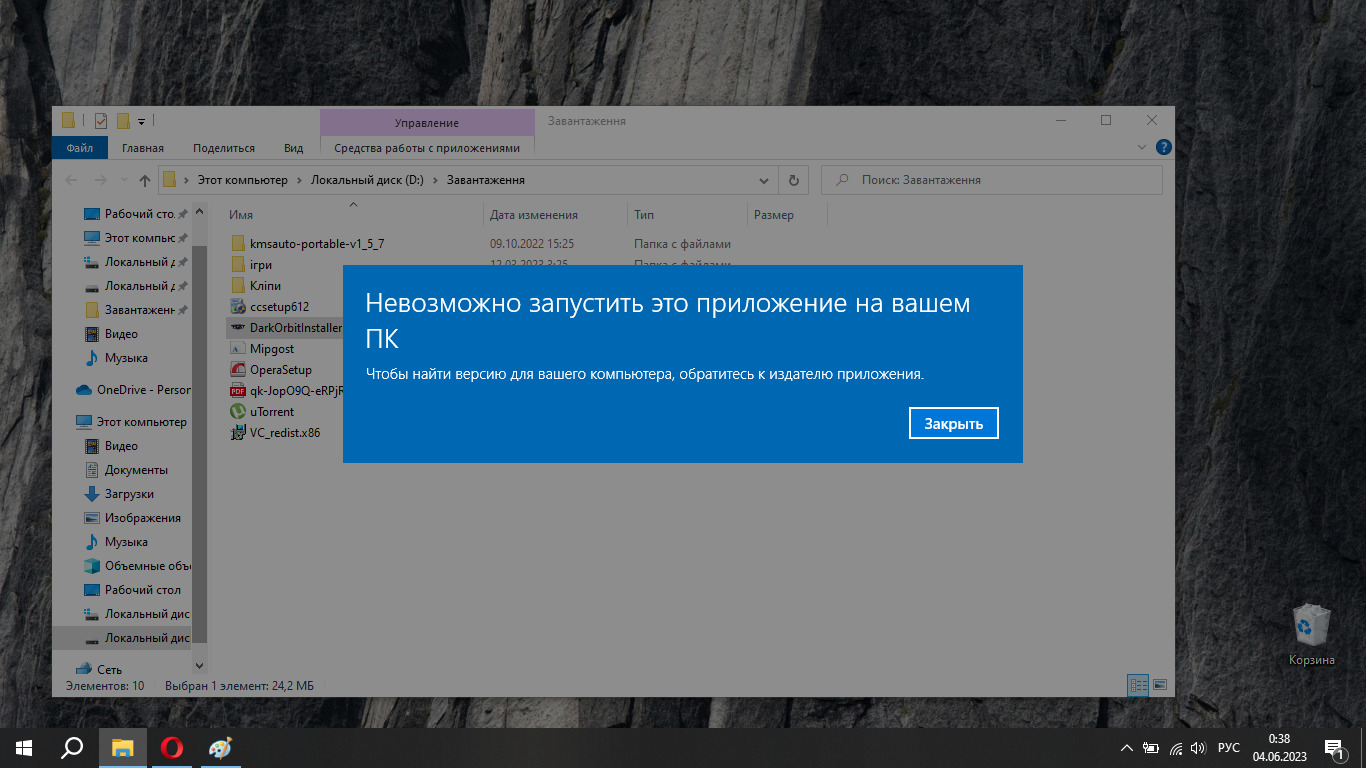
Task: Switch input language РУС
Action: (1229, 748)
